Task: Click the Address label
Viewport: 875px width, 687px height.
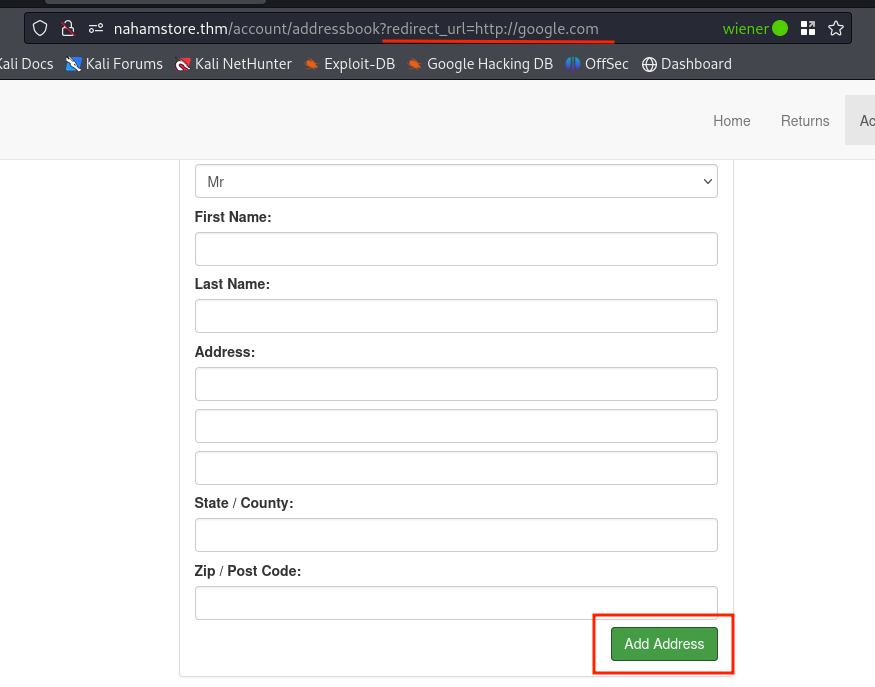Action: [x=224, y=352]
